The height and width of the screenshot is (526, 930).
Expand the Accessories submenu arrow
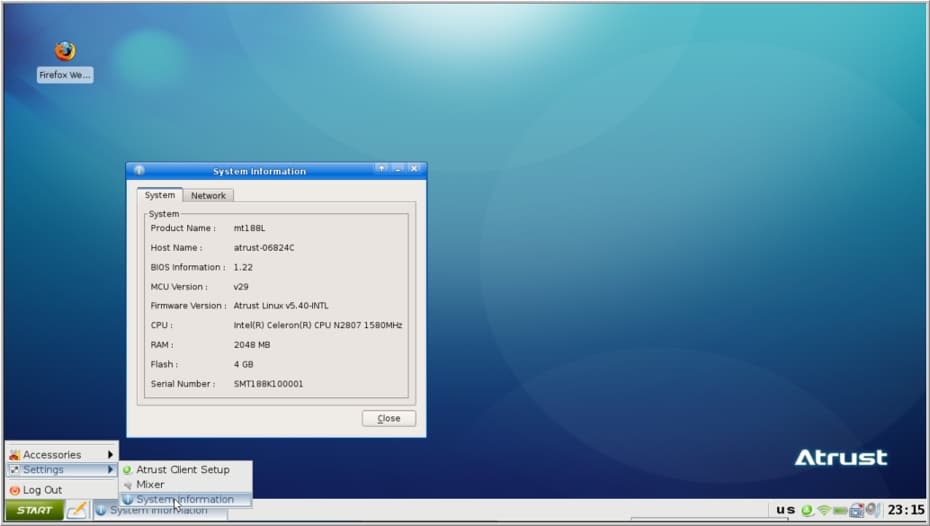(x=110, y=454)
